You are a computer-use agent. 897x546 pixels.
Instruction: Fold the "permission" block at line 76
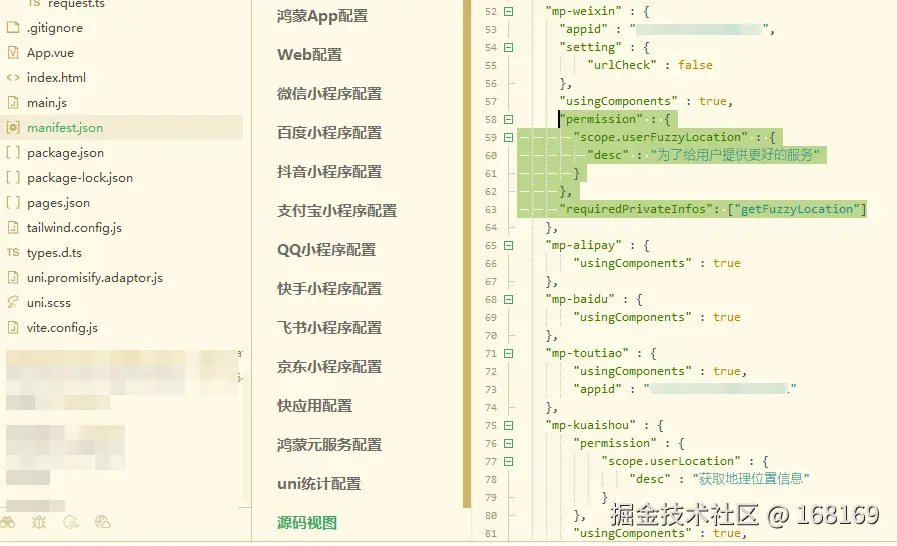509,444
